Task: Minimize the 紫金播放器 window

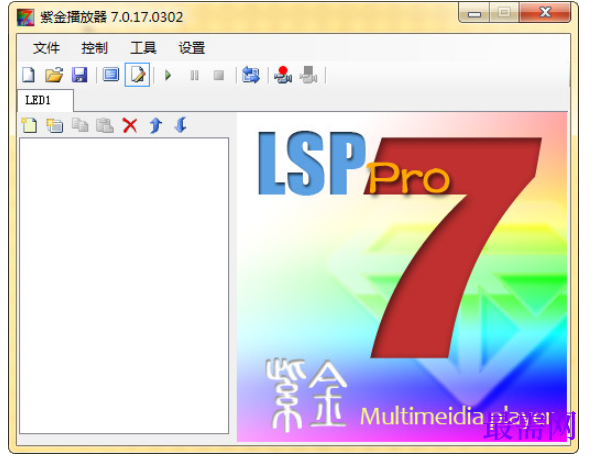Action: (474, 13)
